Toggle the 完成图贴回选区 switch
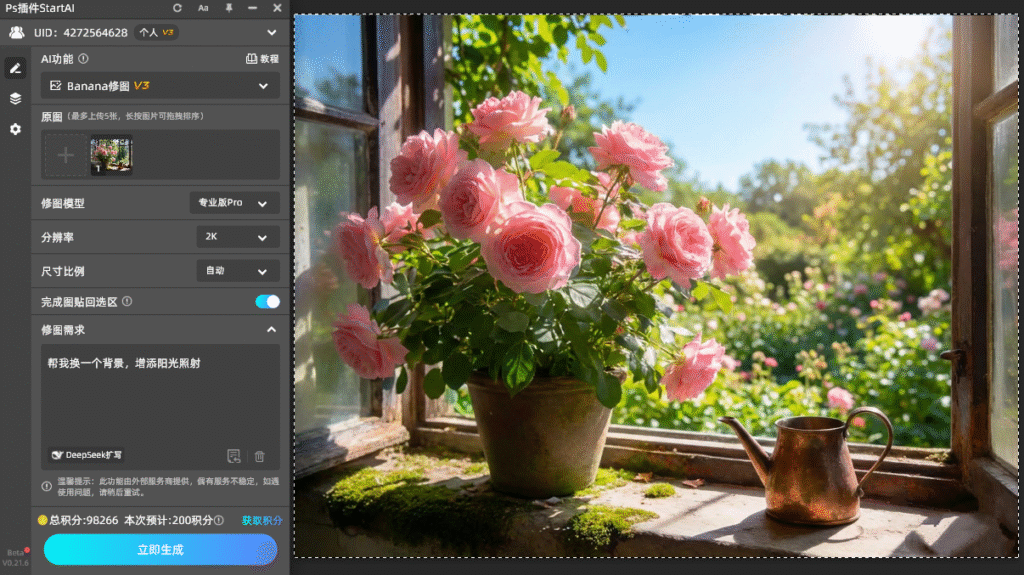This screenshot has width=1024, height=575. tap(267, 301)
